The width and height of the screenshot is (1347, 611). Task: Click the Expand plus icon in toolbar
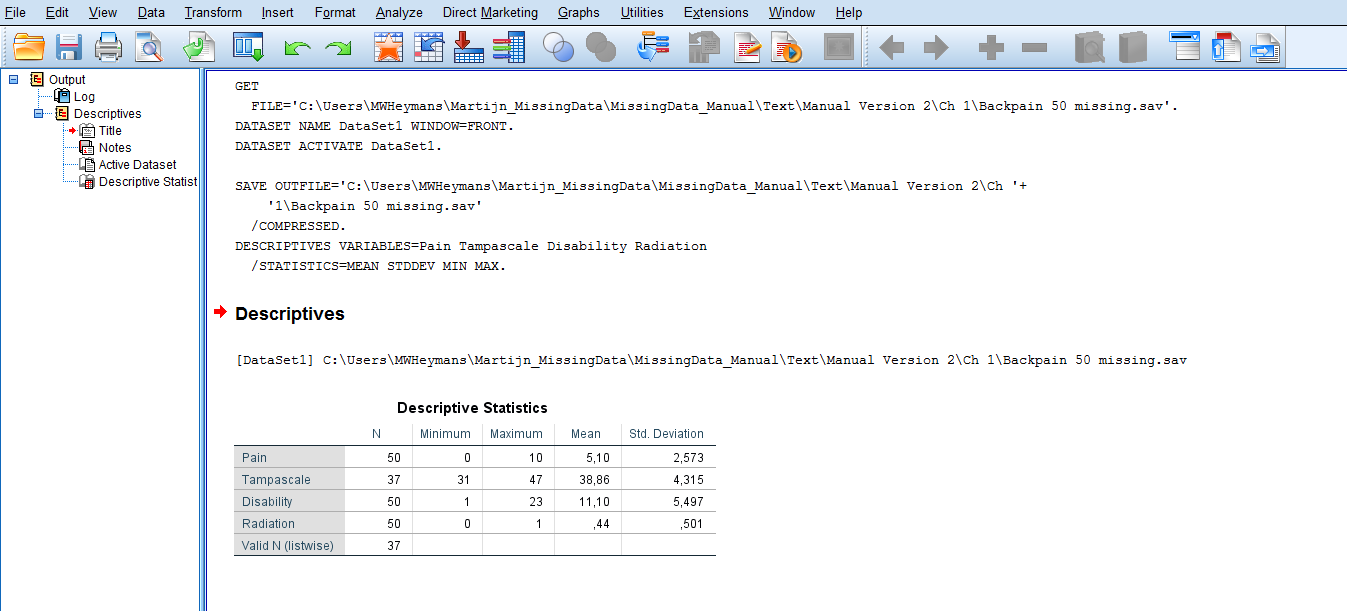coord(990,48)
